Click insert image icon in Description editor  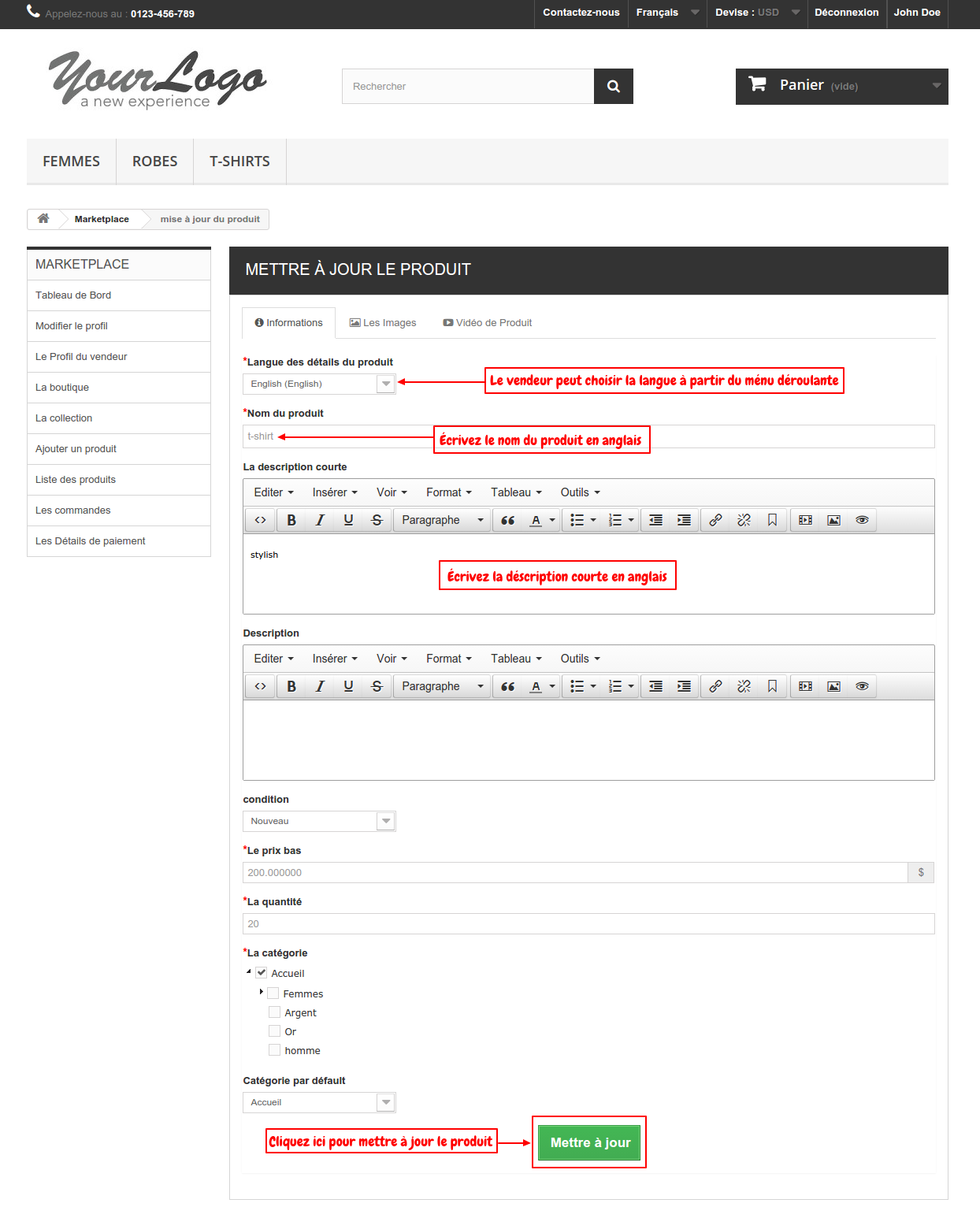[833, 686]
